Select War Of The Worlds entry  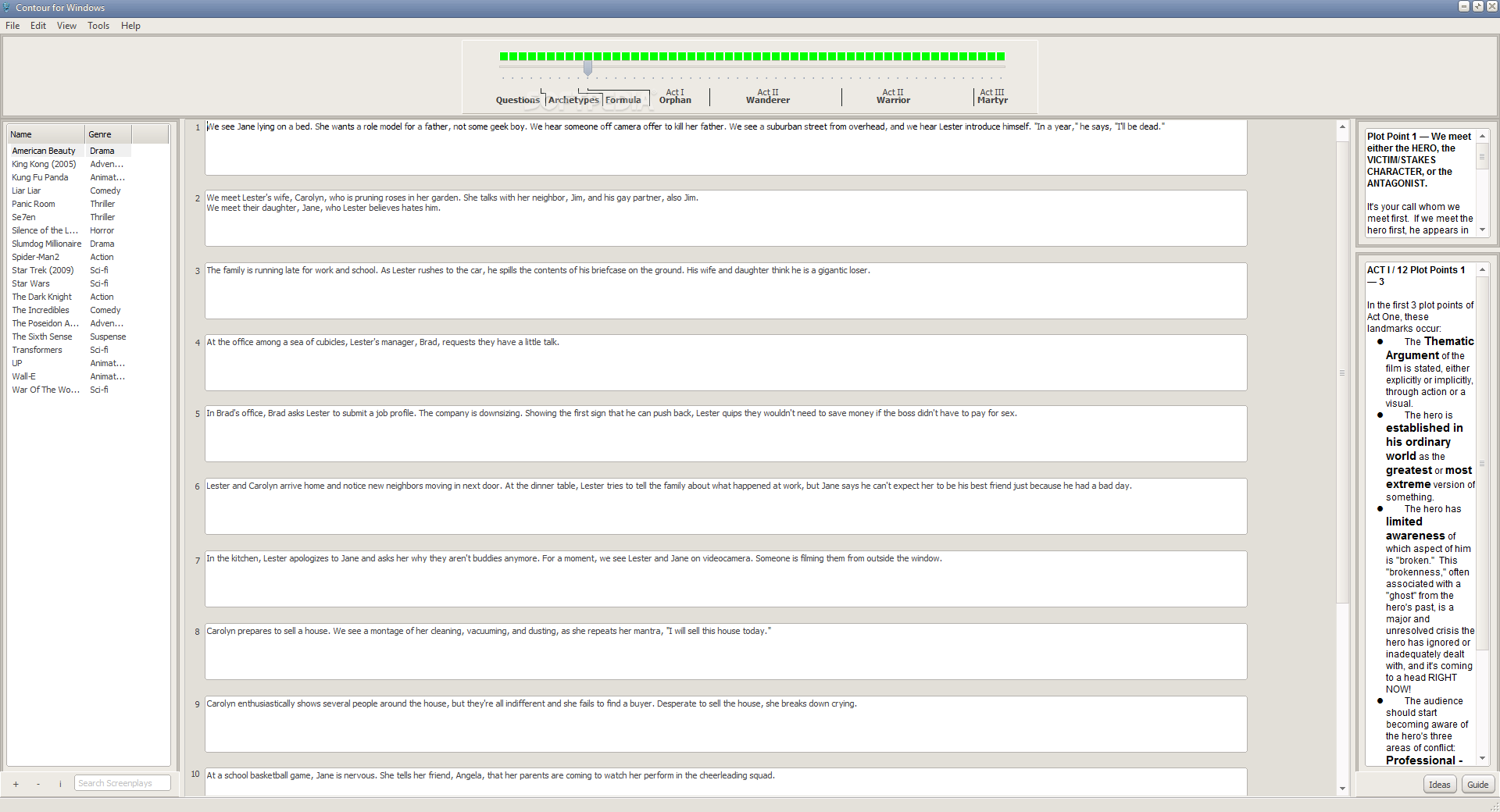click(x=70, y=390)
